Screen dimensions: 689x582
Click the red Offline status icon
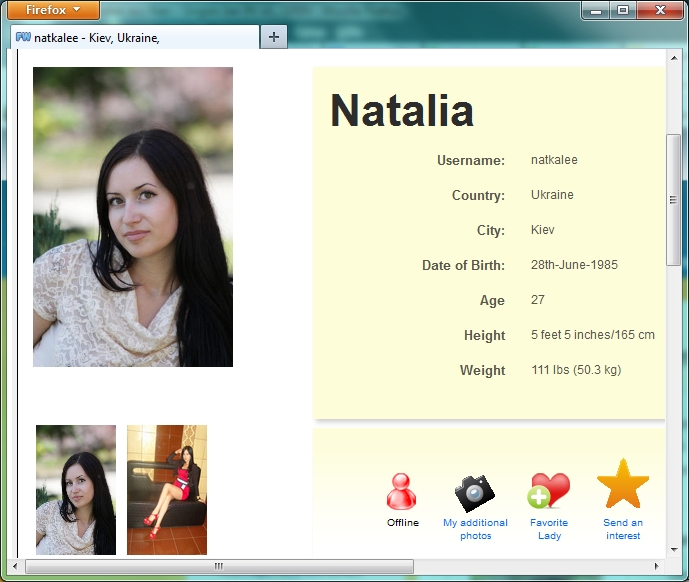[401, 492]
